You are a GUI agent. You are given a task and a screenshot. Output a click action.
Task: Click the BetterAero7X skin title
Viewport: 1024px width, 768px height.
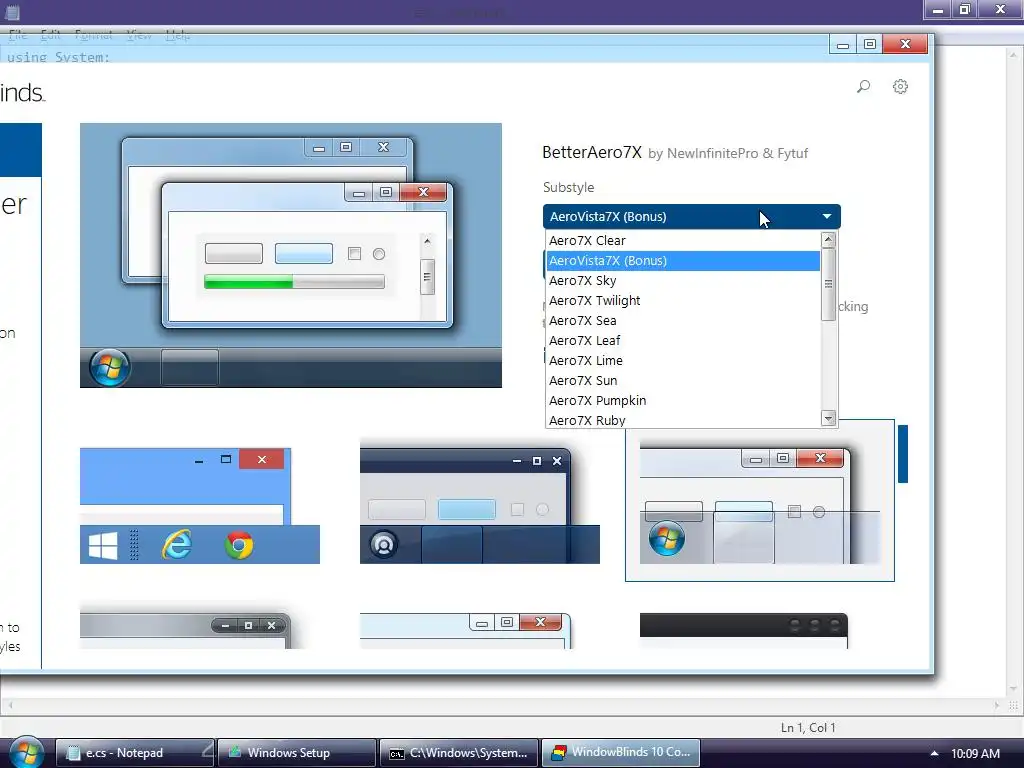tap(592, 152)
